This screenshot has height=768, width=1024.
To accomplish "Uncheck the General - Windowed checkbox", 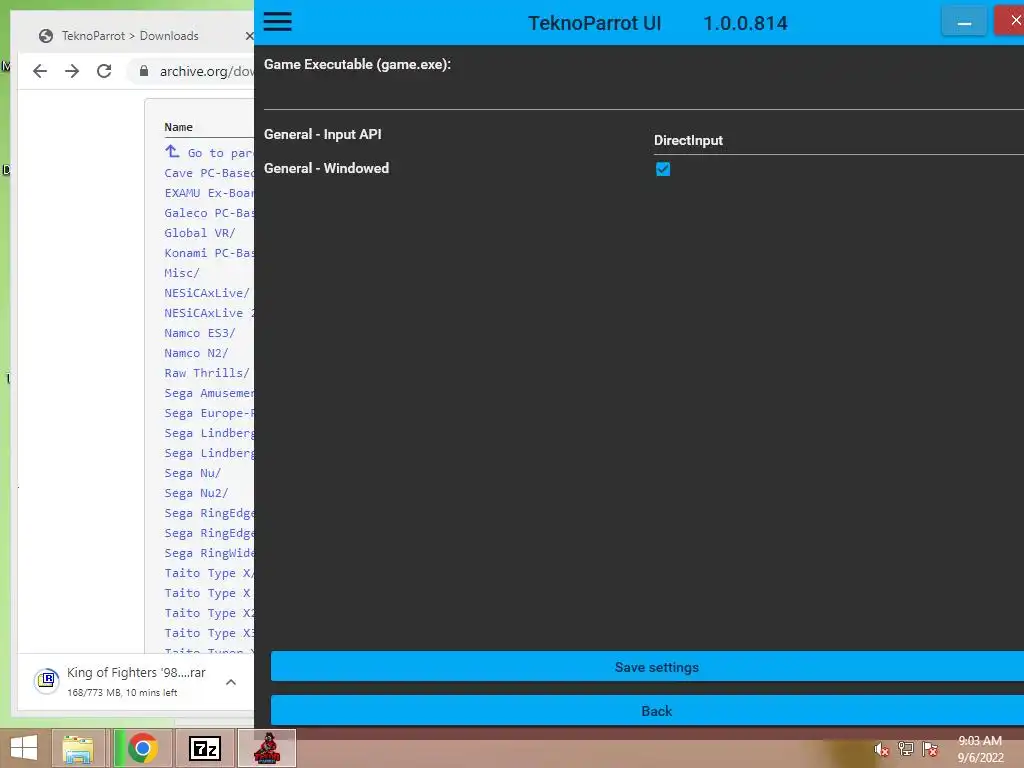I will pyautogui.click(x=663, y=169).
